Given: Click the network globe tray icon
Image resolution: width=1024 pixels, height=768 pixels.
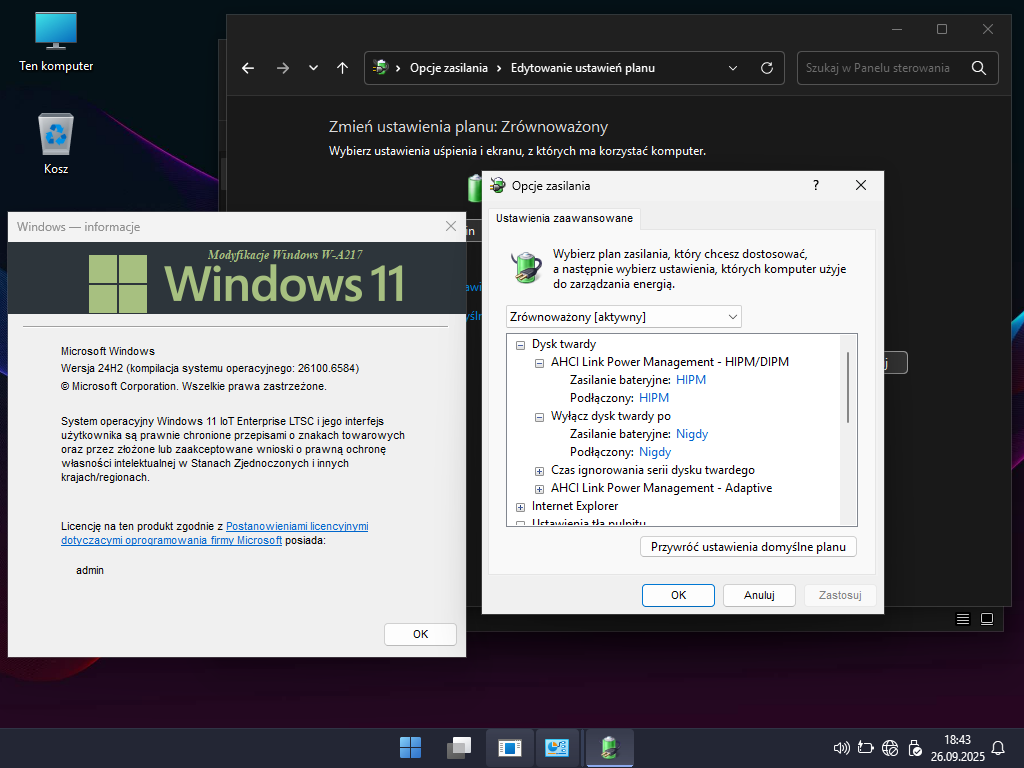Looking at the screenshot, I should point(890,747).
